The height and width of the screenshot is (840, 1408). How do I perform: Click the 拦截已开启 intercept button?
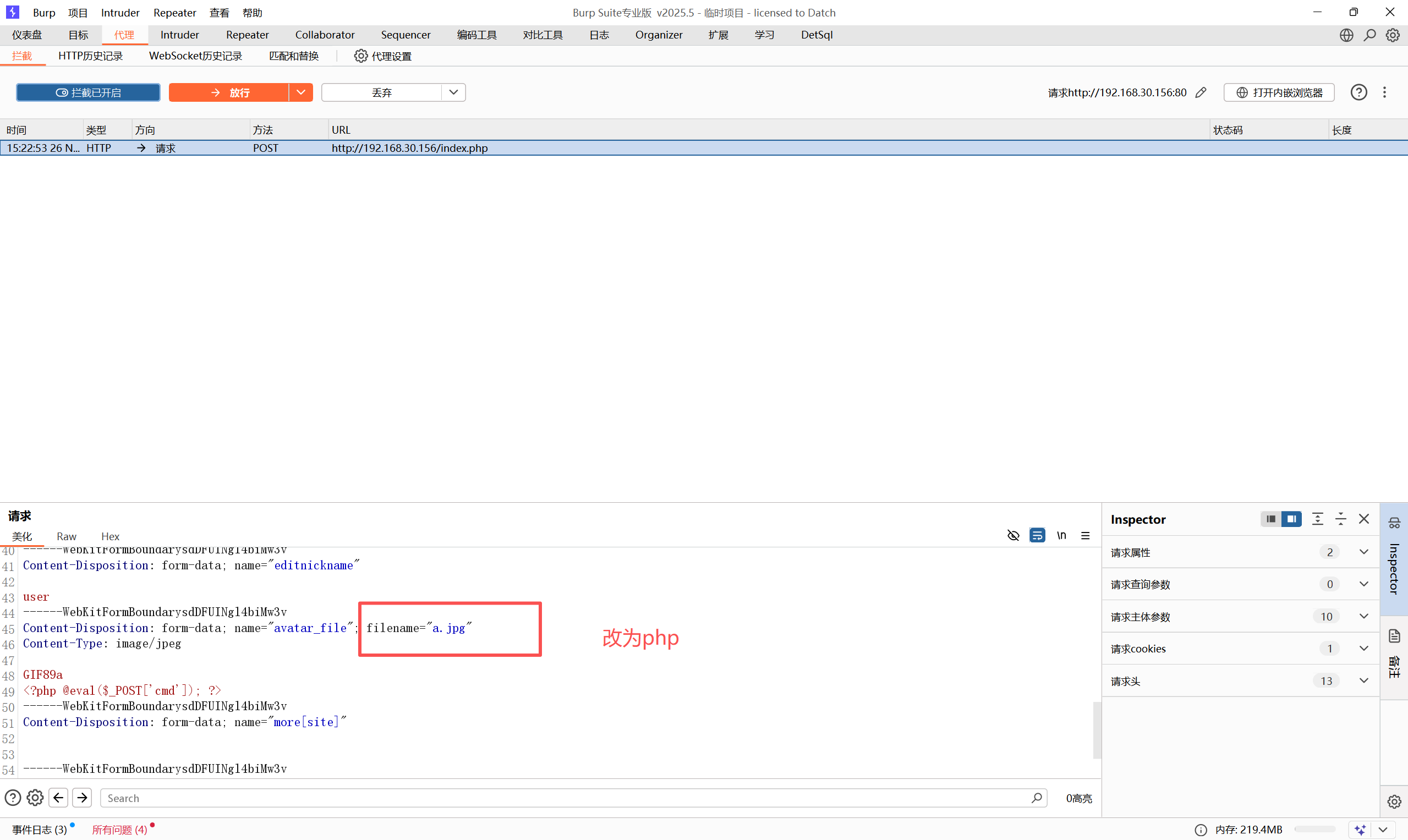pyautogui.click(x=89, y=92)
